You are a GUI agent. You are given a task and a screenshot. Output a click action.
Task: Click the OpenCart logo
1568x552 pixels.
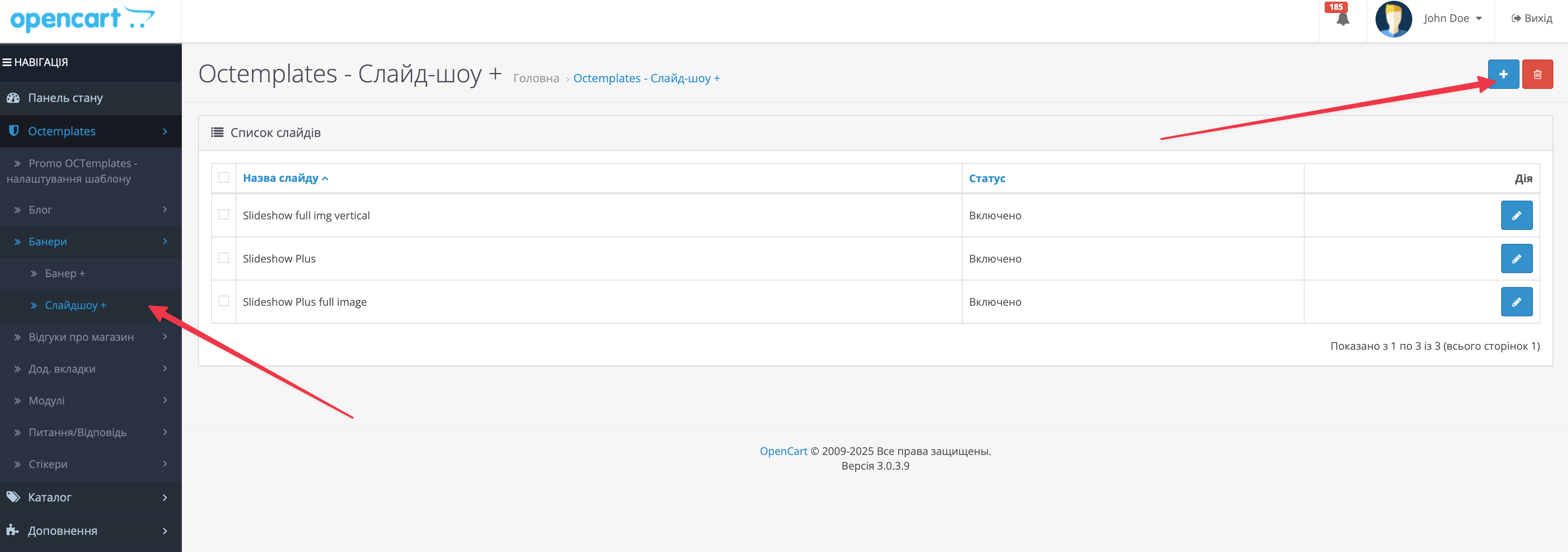[82, 19]
